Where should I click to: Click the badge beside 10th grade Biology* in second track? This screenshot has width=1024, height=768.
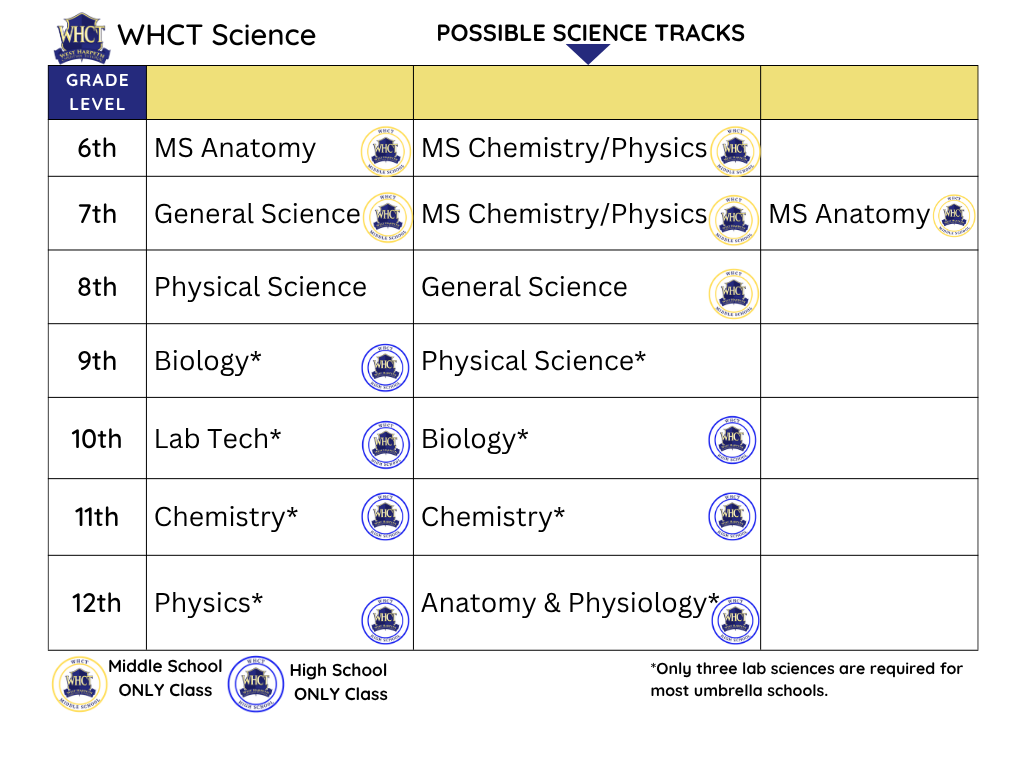(733, 440)
